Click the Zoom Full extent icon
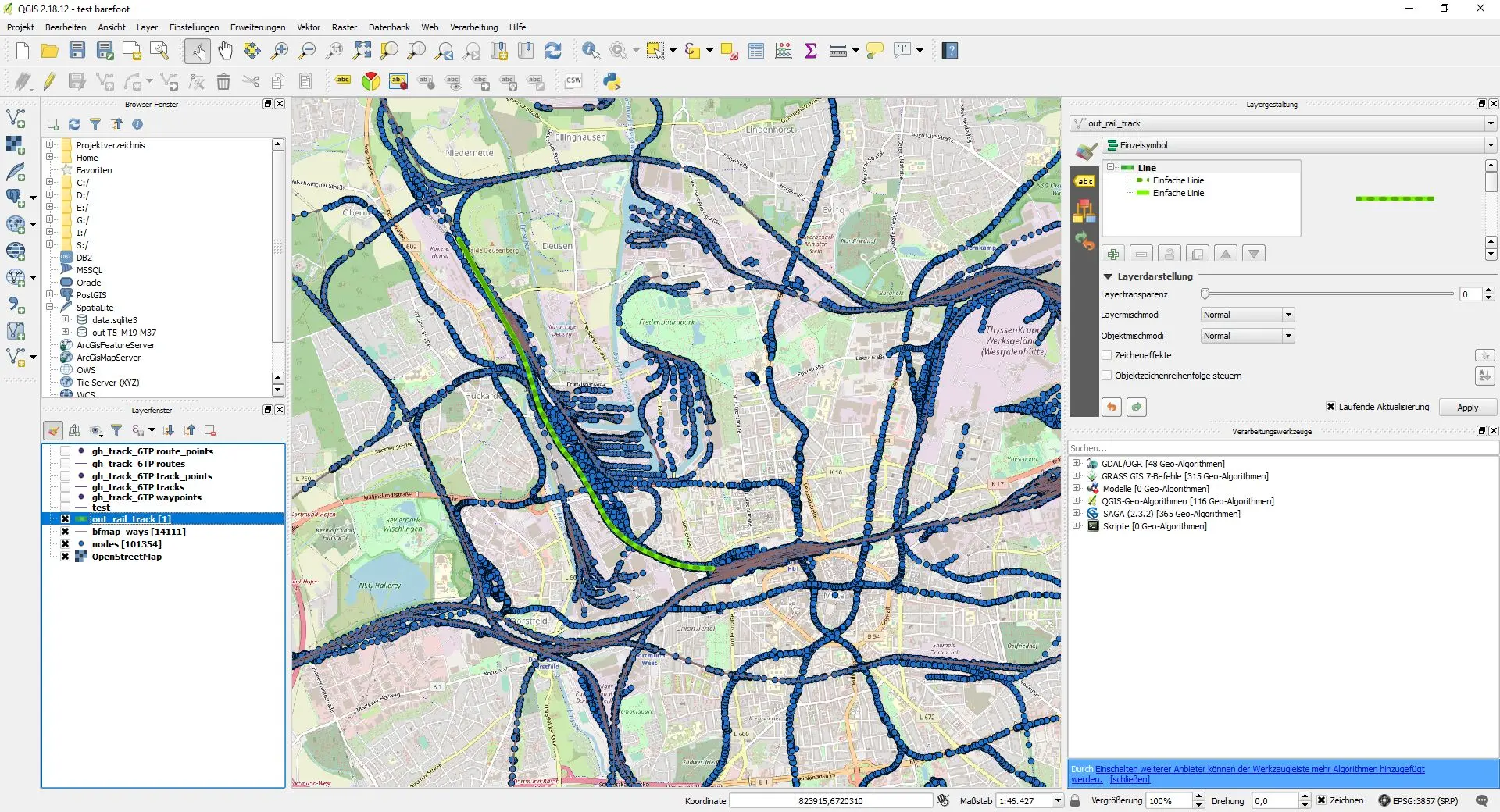Image resolution: width=1500 pixels, height=812 pixels. click(x=362, y=51)
